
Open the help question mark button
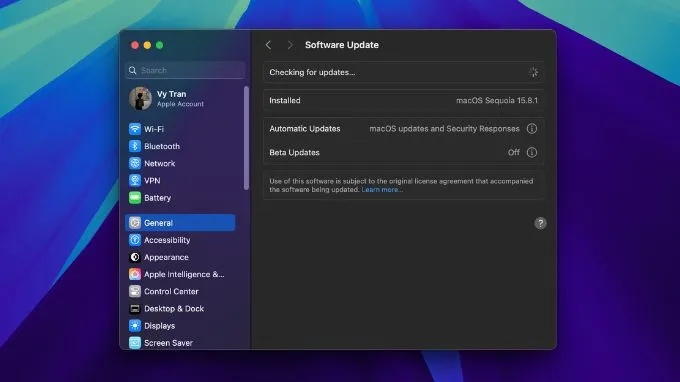click(540, 223)
